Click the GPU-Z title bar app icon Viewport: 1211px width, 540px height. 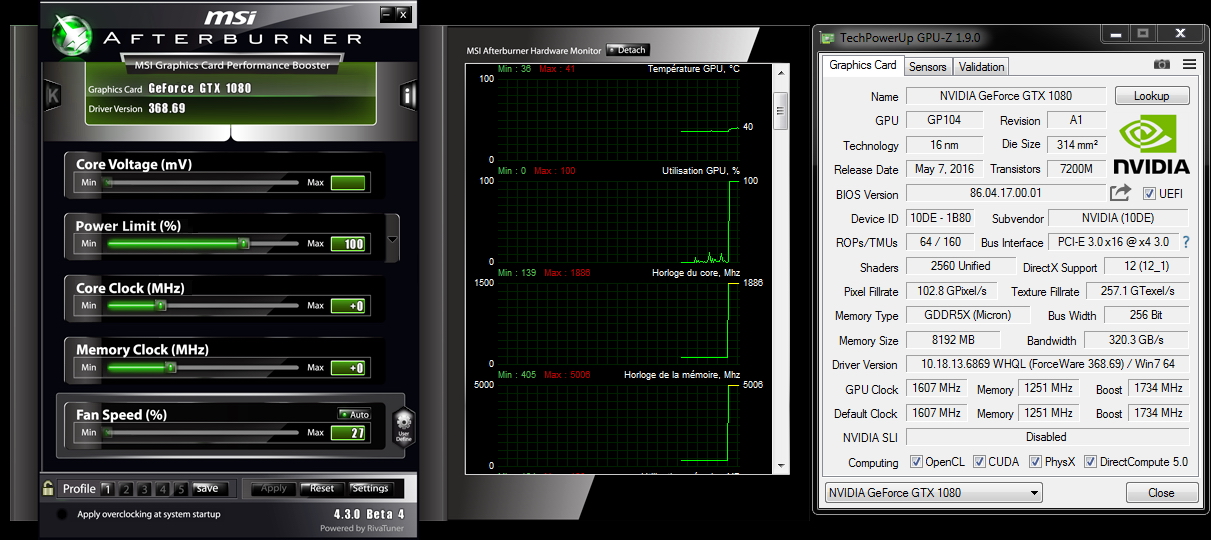(x=827, y=37)
